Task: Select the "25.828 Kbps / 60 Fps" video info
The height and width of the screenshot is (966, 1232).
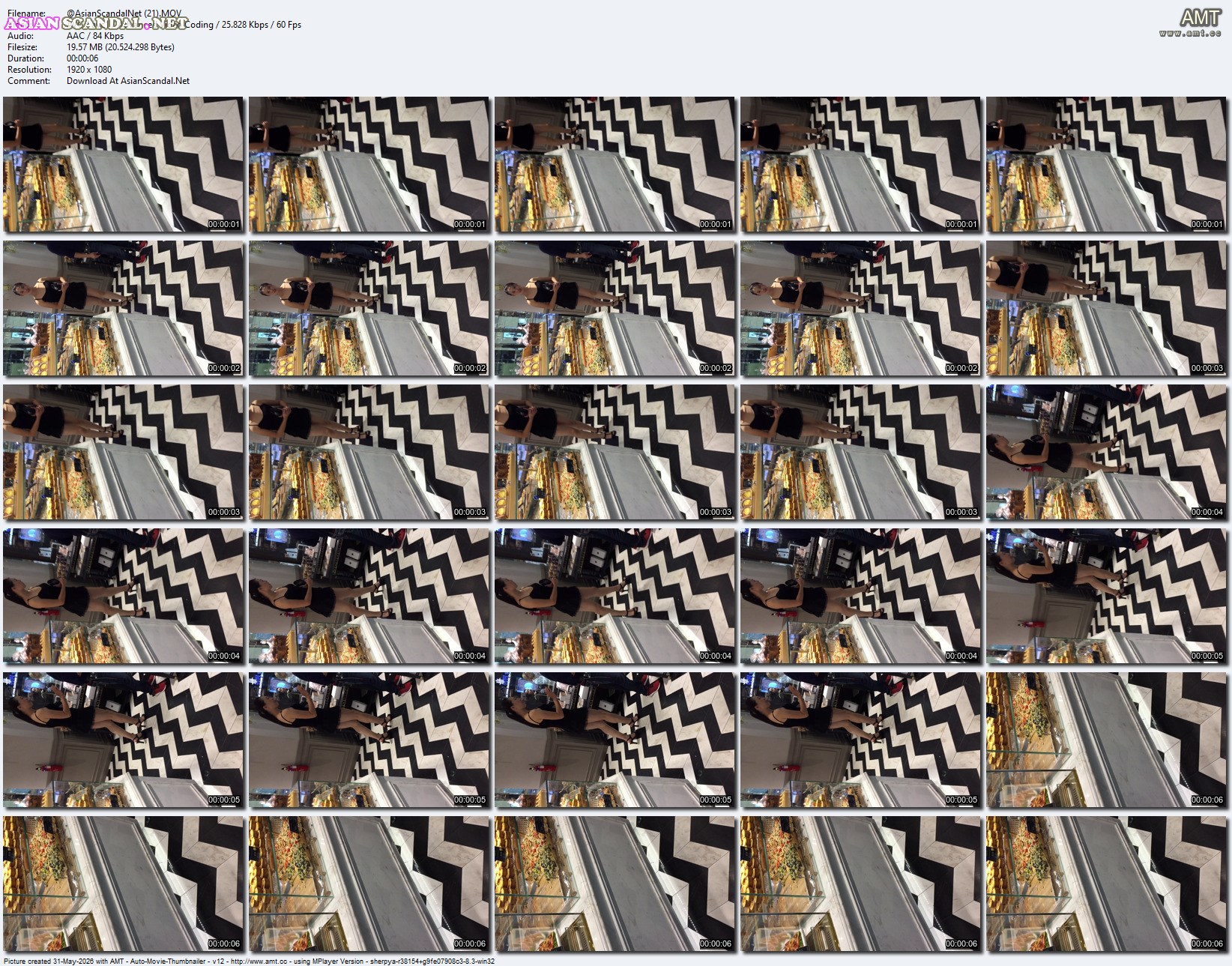Action: 262,25
